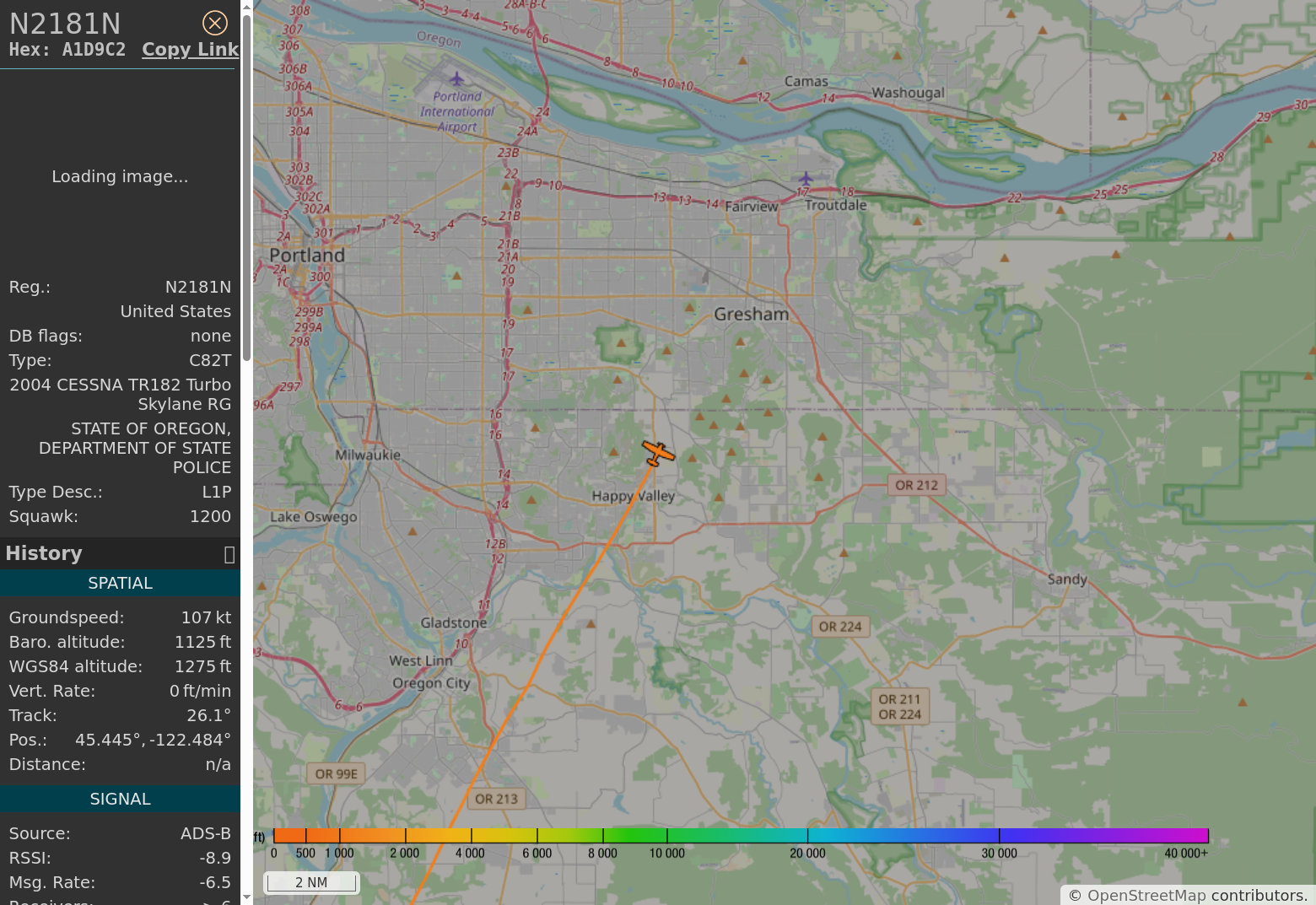This screenshot has width=1316, height=905.
Task: Open the OpenStreetMap attribution link
Action: [1146, 896]
